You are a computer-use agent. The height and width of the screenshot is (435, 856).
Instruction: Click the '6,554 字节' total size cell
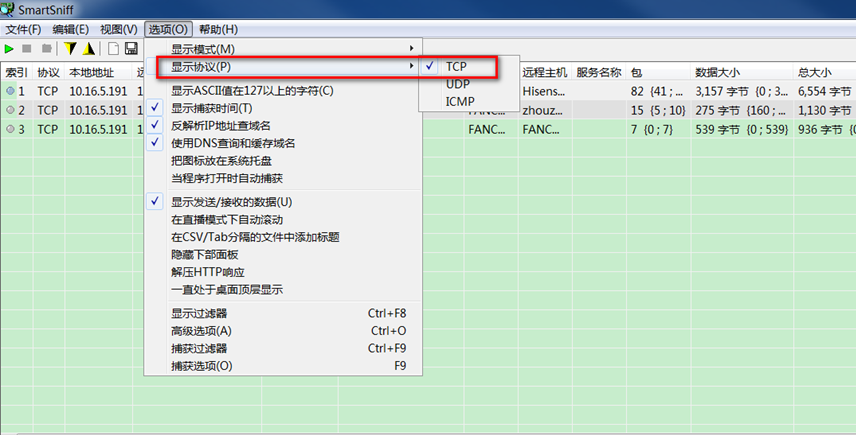coord(824,91)
